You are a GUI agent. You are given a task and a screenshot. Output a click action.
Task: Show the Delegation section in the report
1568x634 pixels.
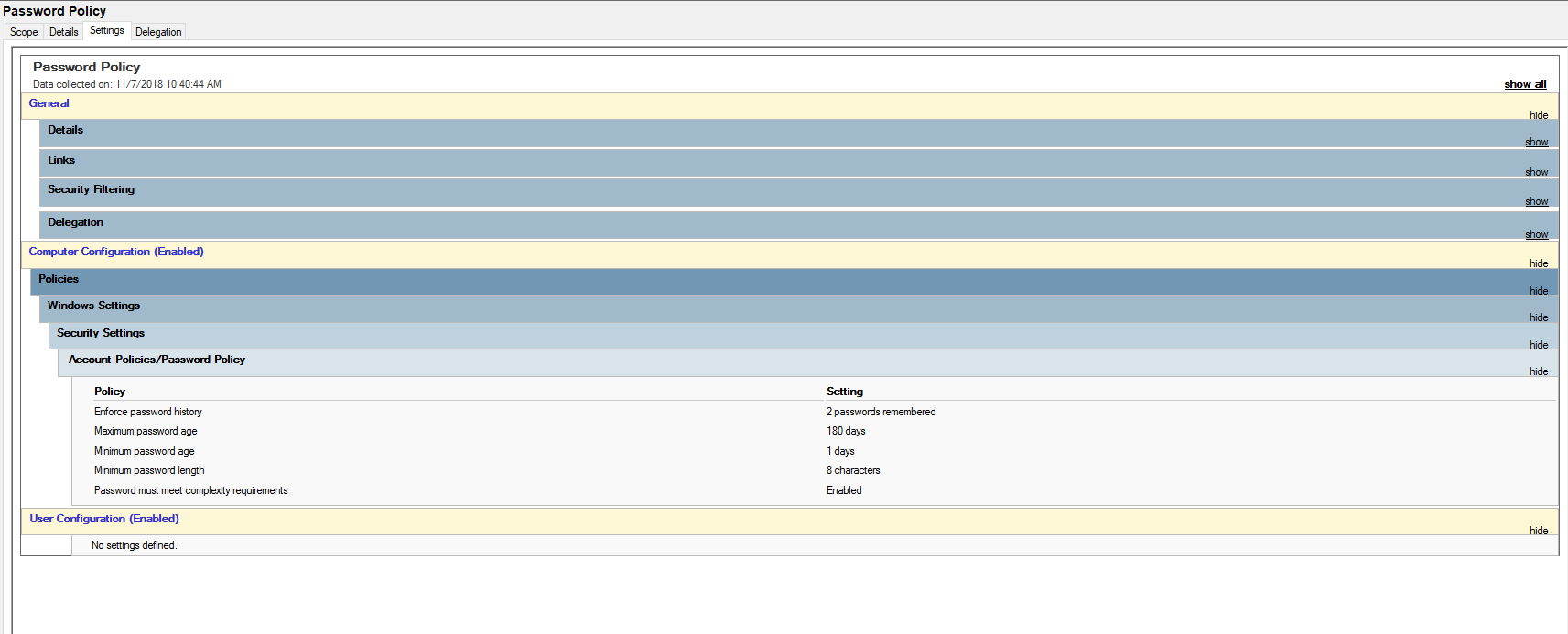[x=1536, y=234]
